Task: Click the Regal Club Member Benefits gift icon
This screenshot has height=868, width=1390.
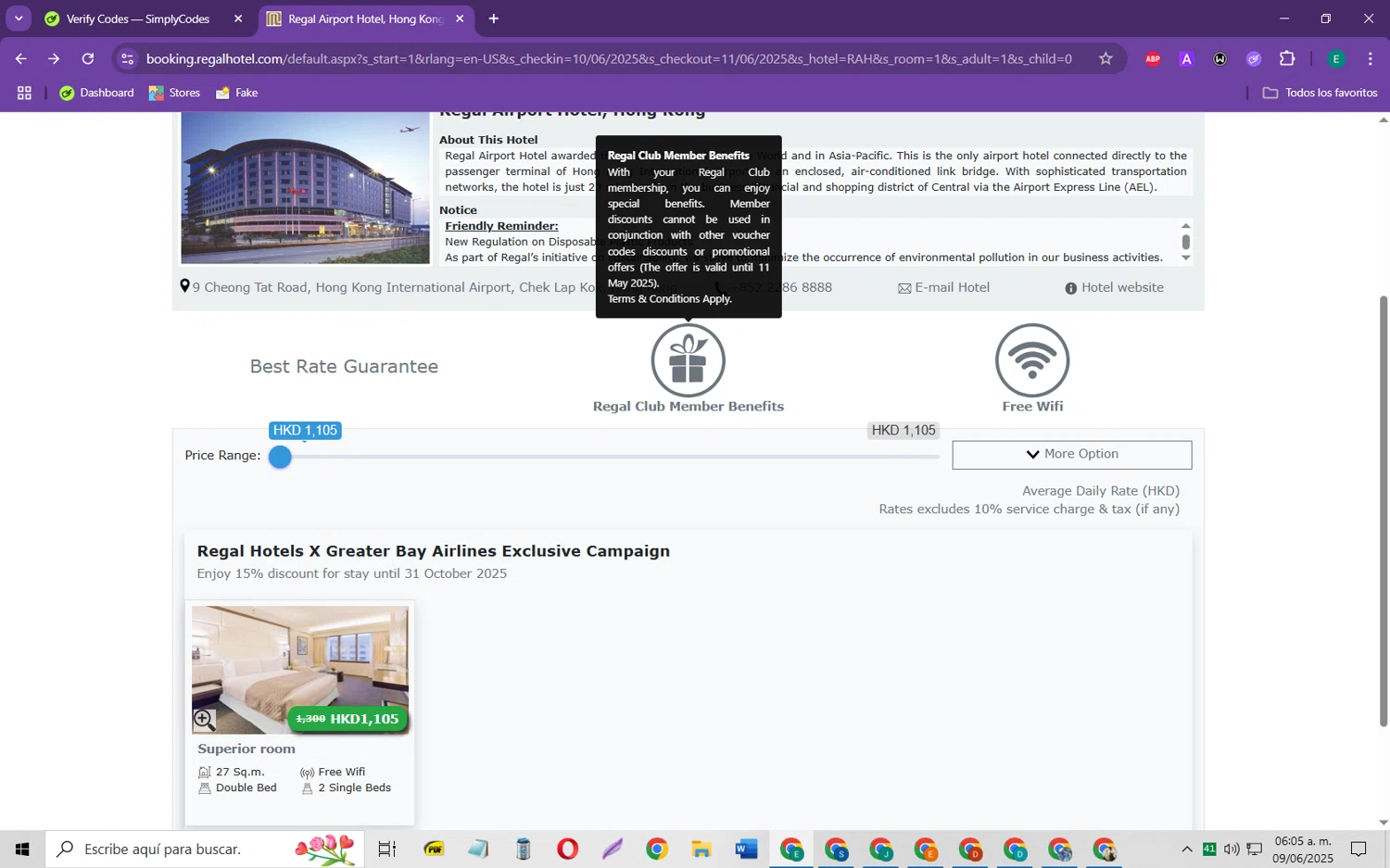Action: (x=688, y=360)
